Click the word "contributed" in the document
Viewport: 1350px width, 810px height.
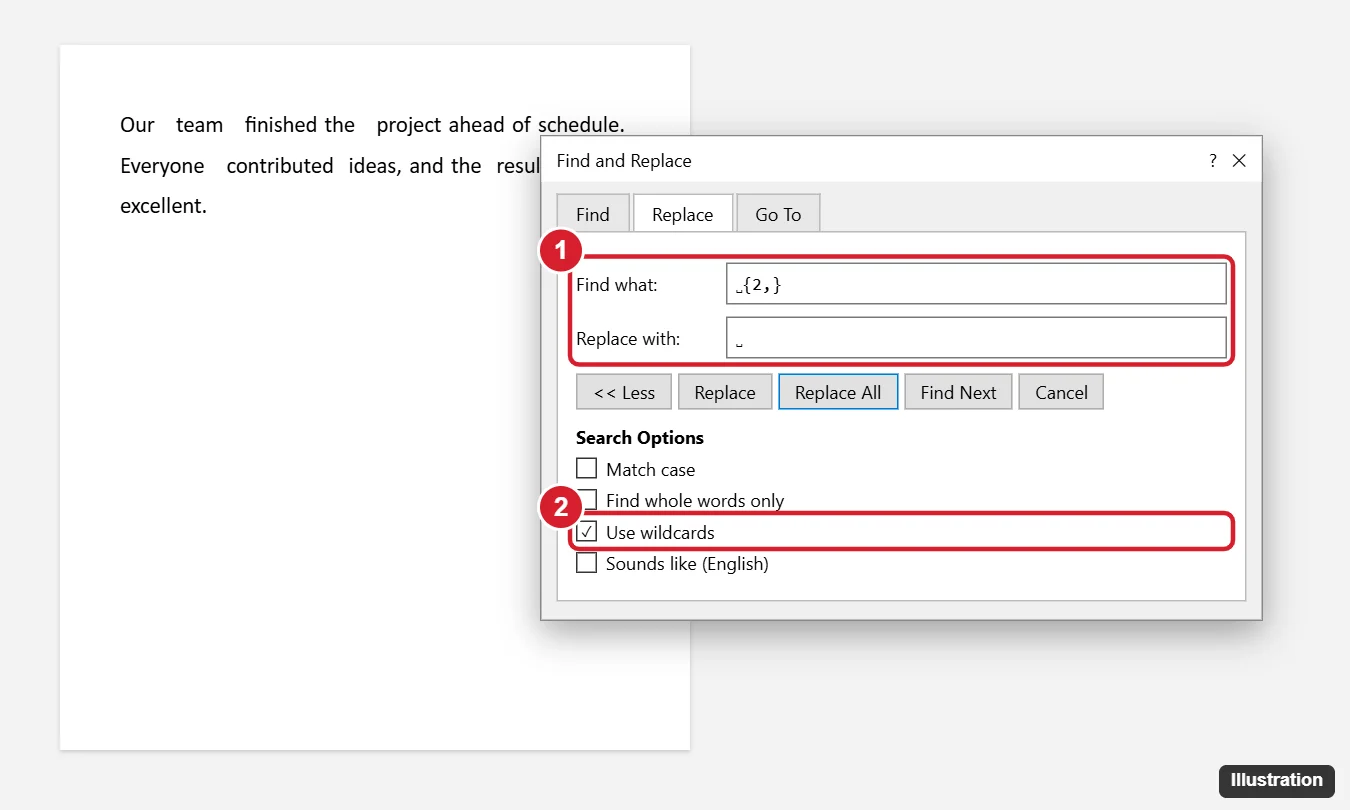tap(280, 166)
